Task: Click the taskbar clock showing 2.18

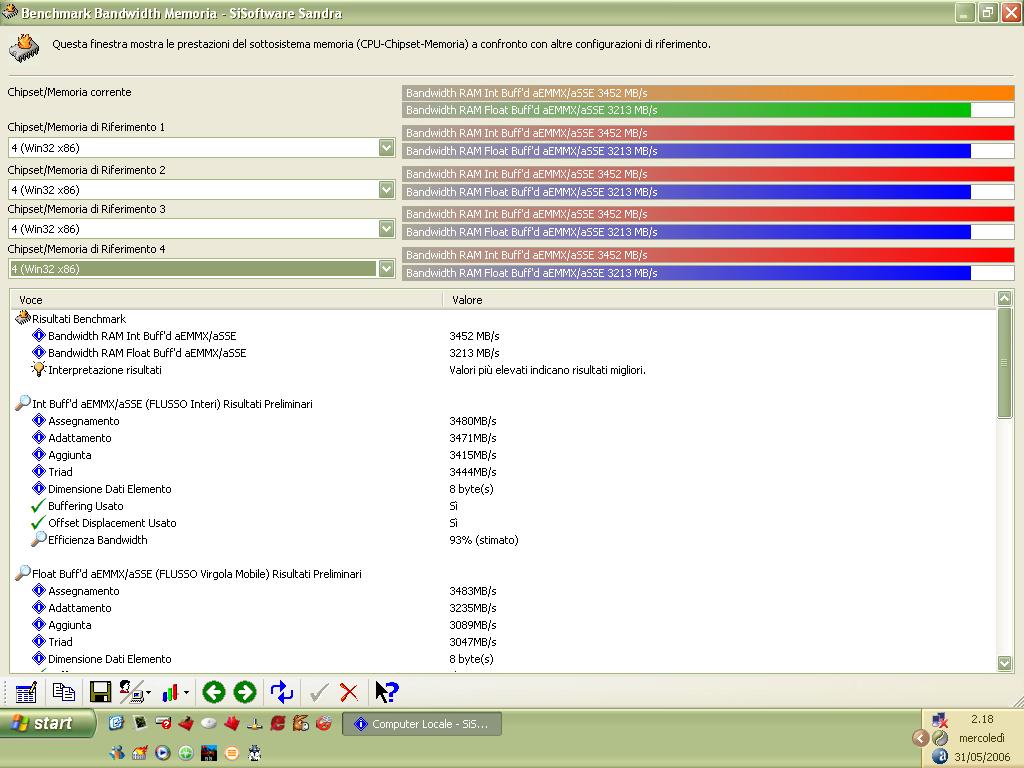Action: click(982, 719)
